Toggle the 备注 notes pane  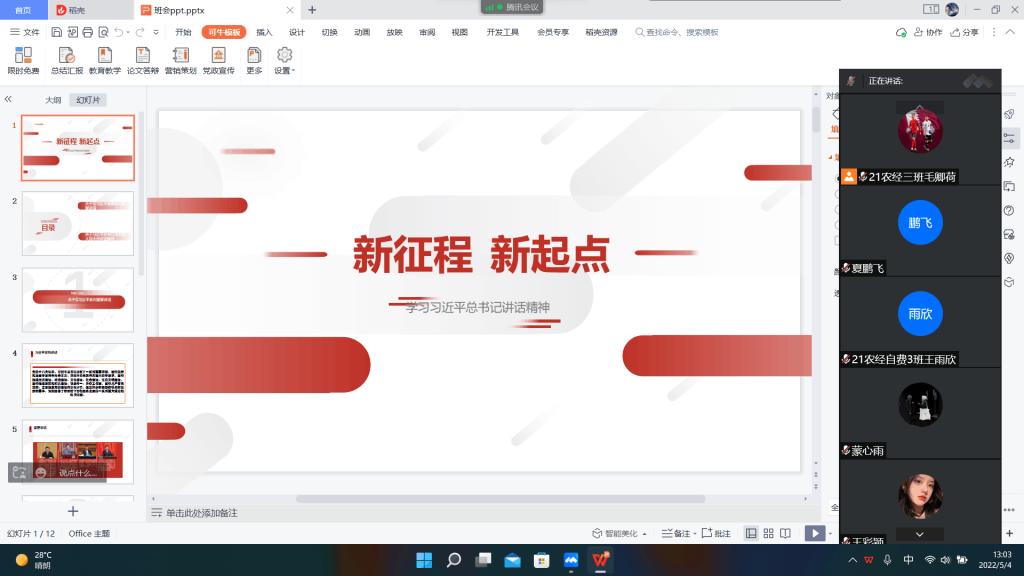click(676, 534)
